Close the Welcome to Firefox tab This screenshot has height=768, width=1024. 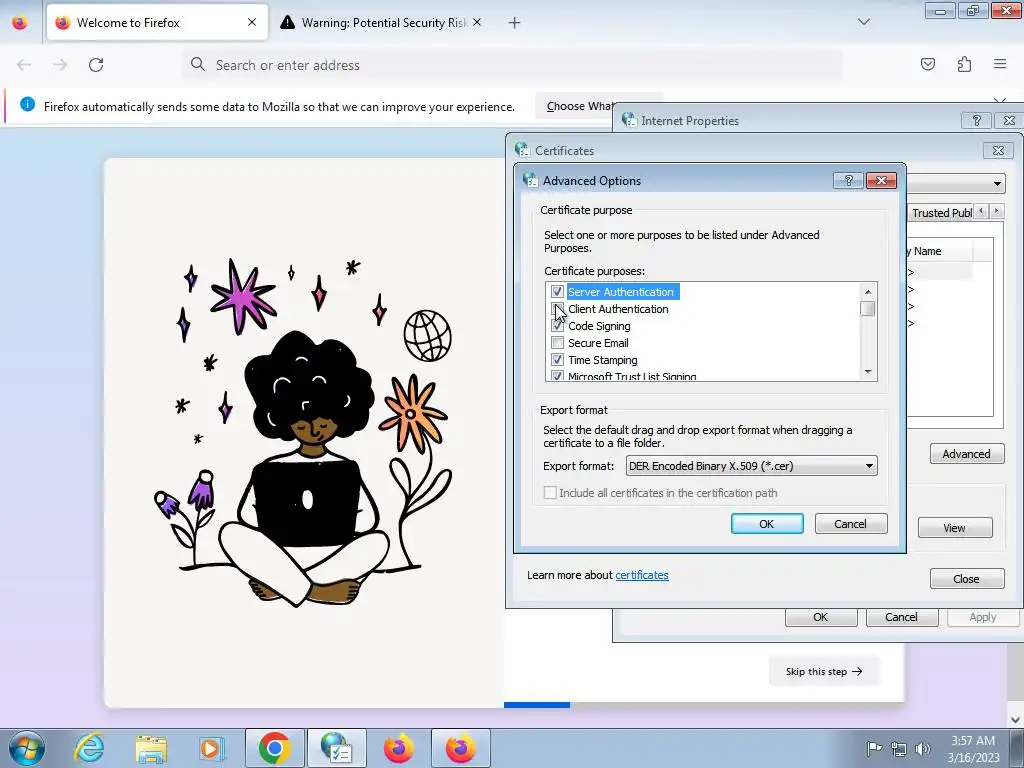pyautogui.click(x=252, y=22)
